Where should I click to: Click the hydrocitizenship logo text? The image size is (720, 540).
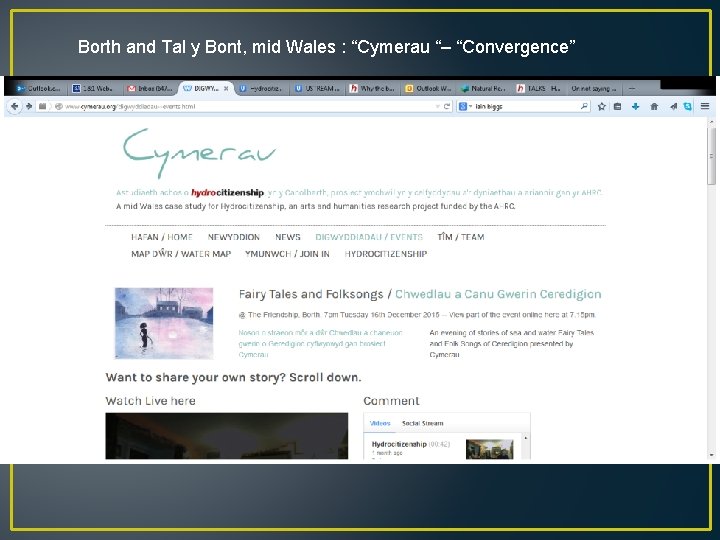pyautogui.click(x=227, y=193)
